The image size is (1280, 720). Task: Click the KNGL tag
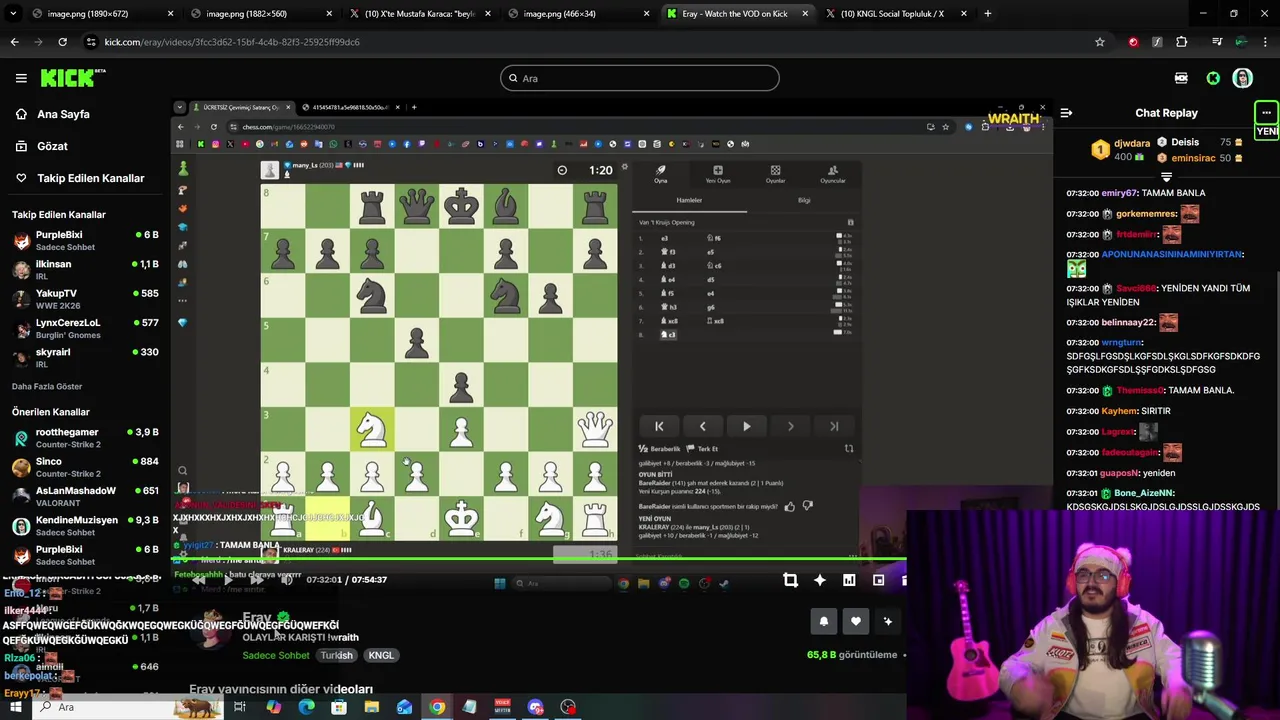[x=381, y=655]
